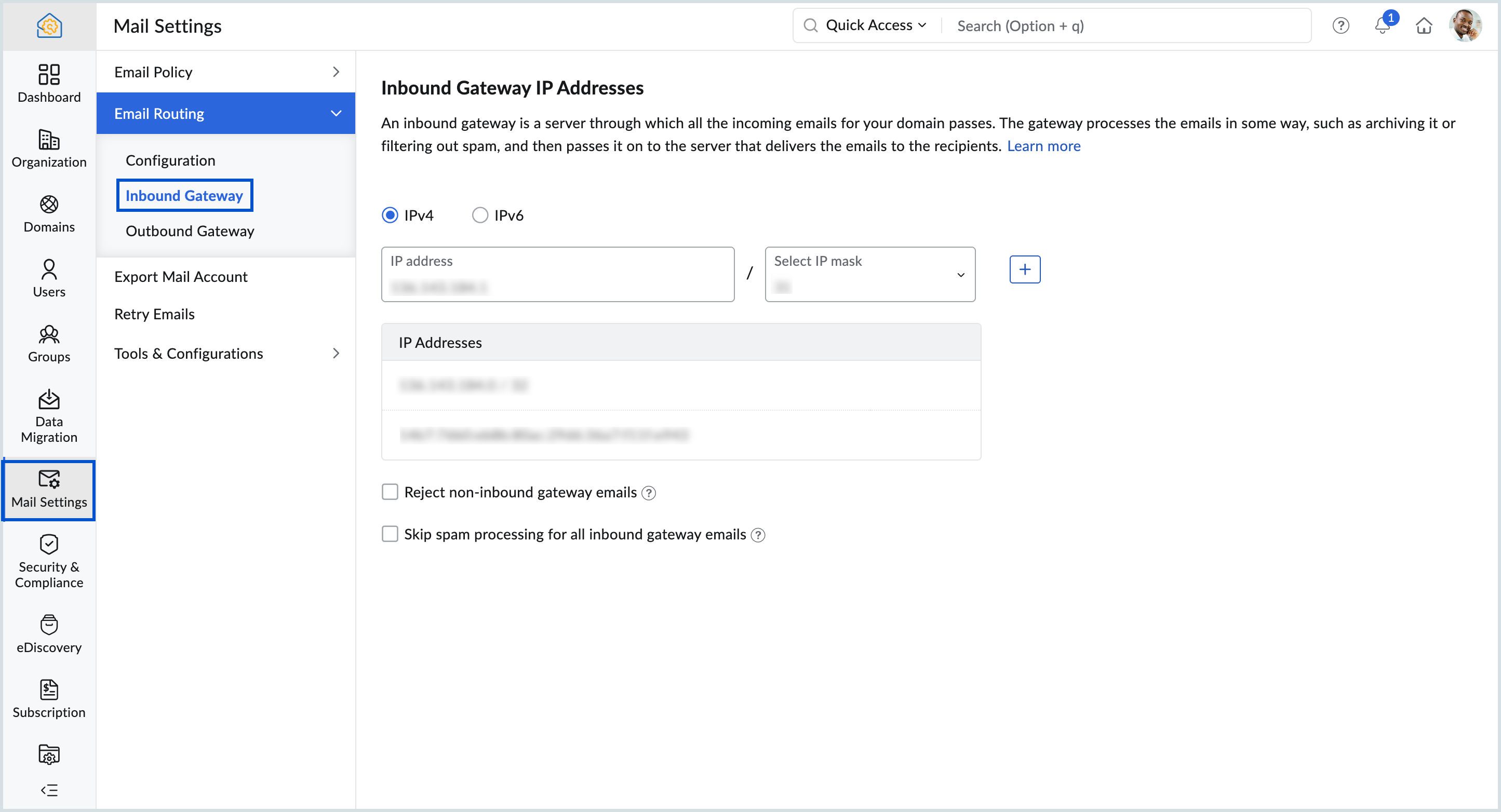Select the second blurred IP address row
The height and width of the screenshot is (812, 1501).
pyautogui.click(x=680, y=435)
